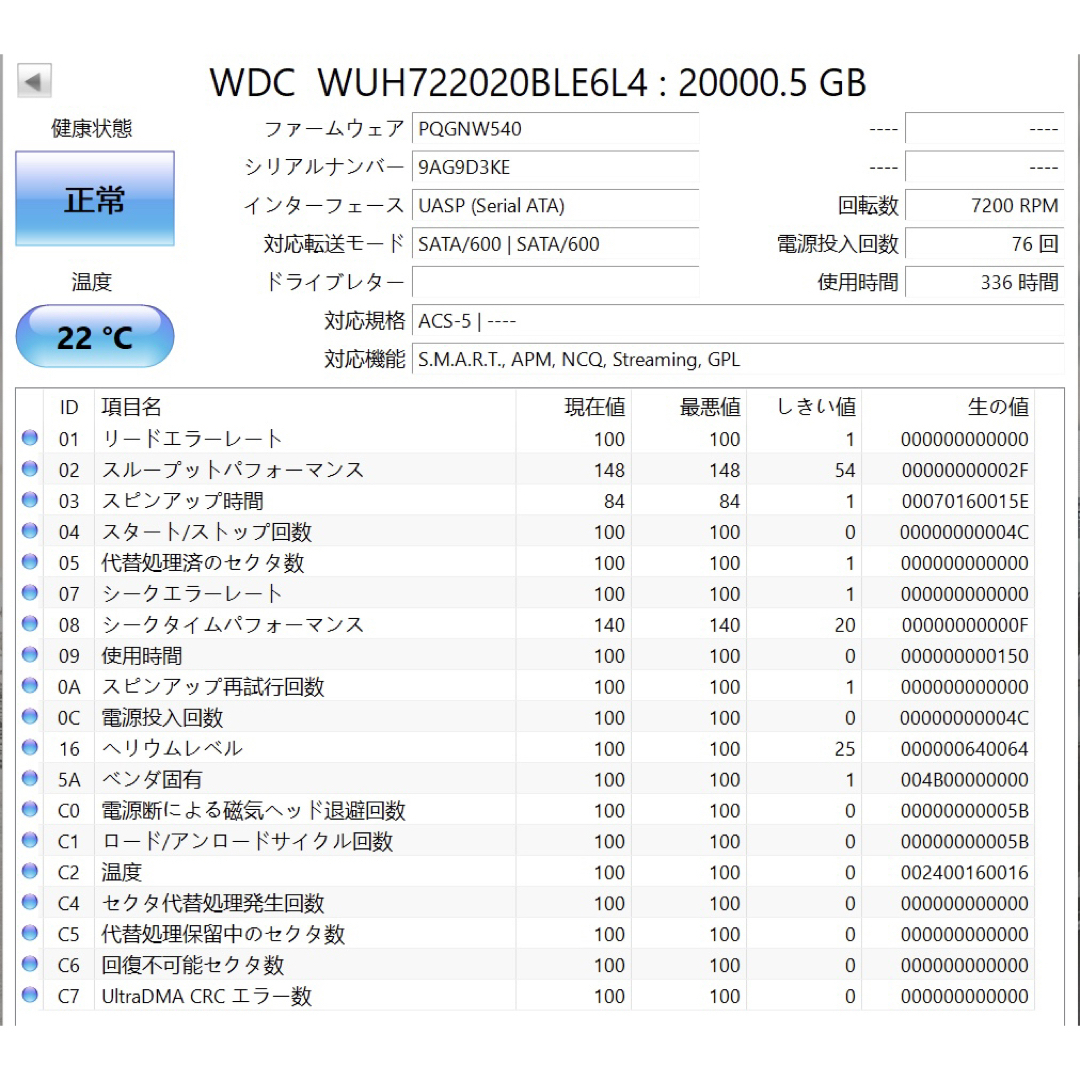1080x1080 pixels.
Task: Click status orb for UltraDMA CRC エラー数 row
Action: 30,995
